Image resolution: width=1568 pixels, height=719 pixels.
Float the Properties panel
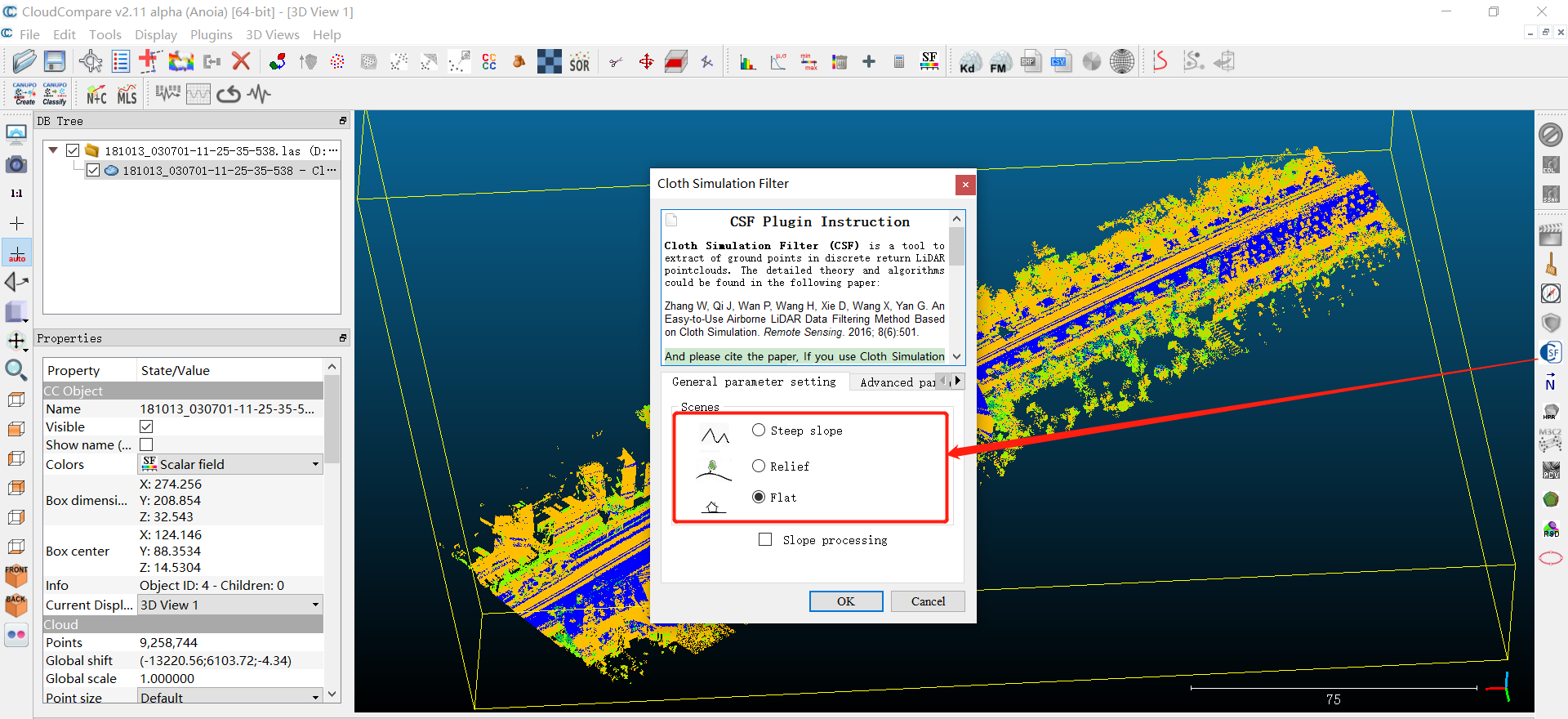(343, 338)
